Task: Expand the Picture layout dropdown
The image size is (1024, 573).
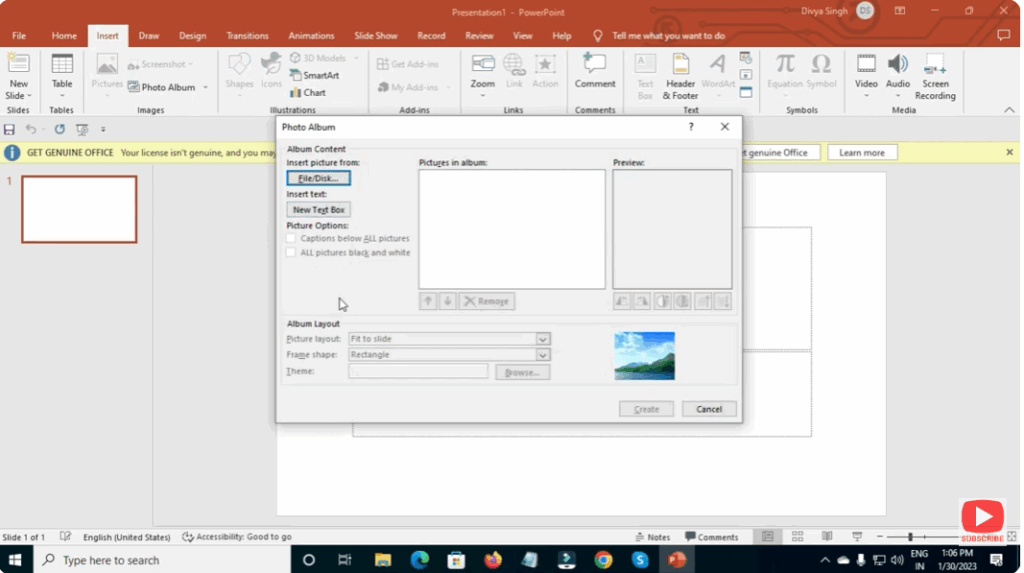Action: click(543, 339)
